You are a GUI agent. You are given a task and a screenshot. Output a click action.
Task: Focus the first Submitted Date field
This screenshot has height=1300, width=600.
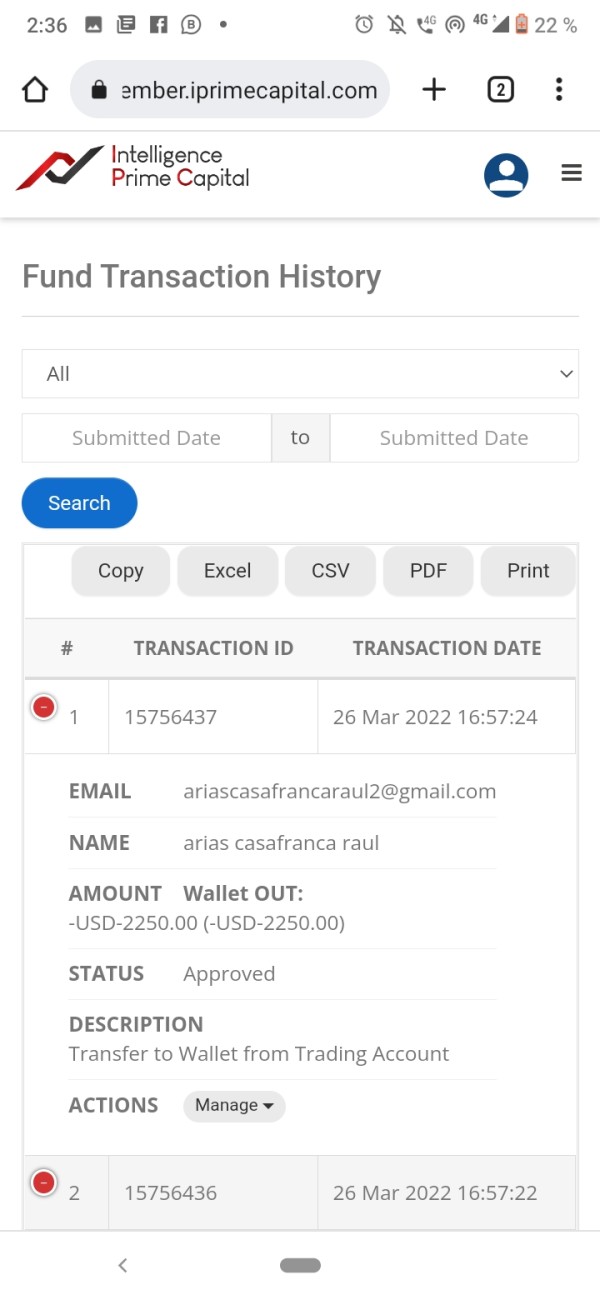click(146, 438)
